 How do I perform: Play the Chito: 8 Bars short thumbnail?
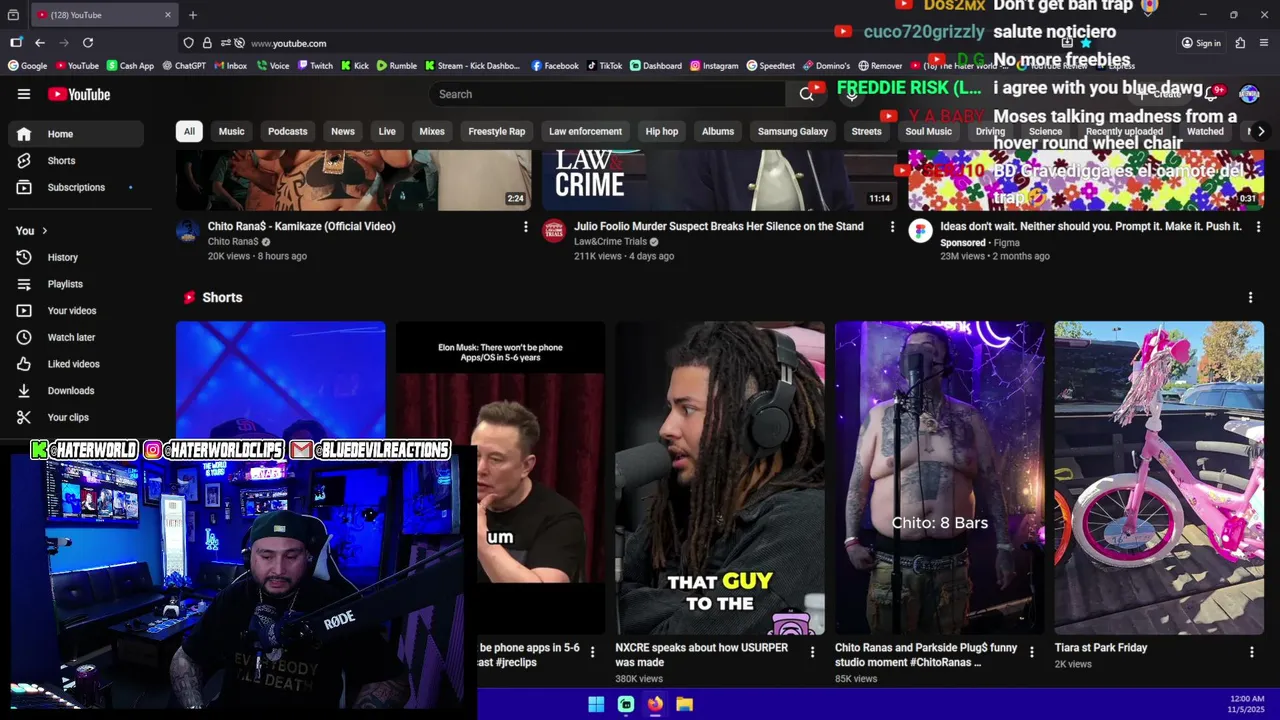(x=939, y=478)
